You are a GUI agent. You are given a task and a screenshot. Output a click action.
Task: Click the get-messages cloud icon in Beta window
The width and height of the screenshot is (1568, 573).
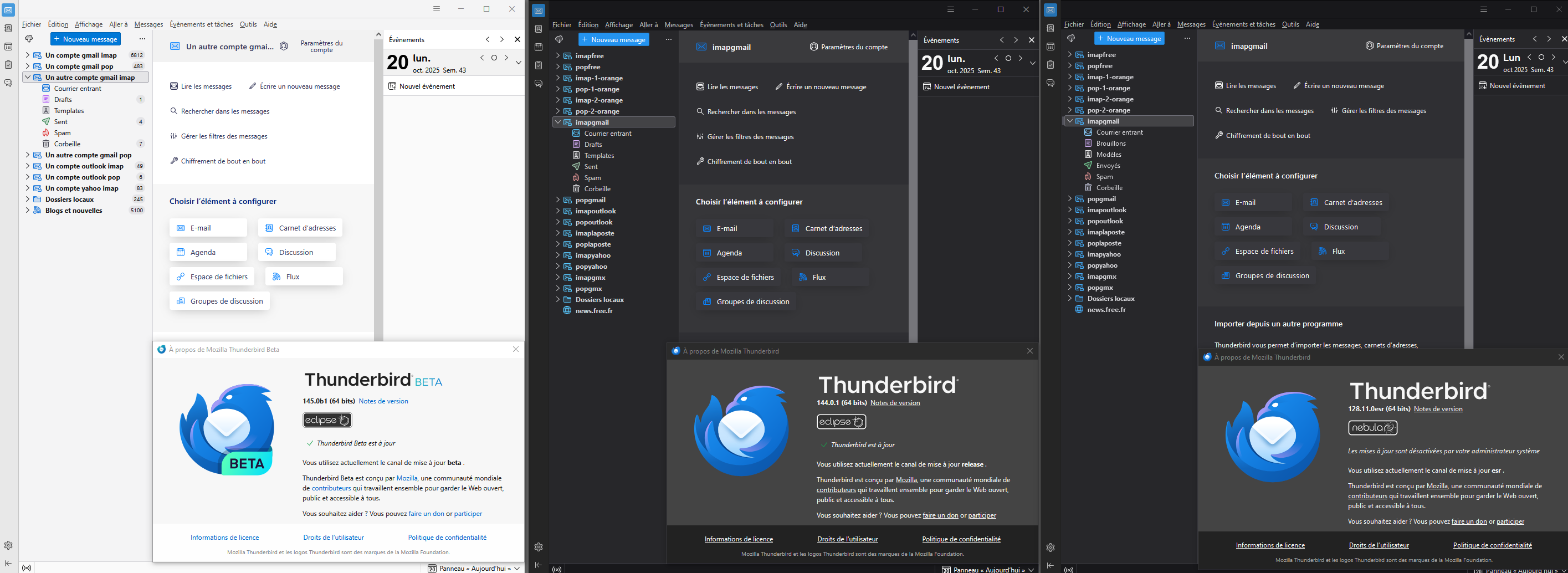tap(29, 39)
